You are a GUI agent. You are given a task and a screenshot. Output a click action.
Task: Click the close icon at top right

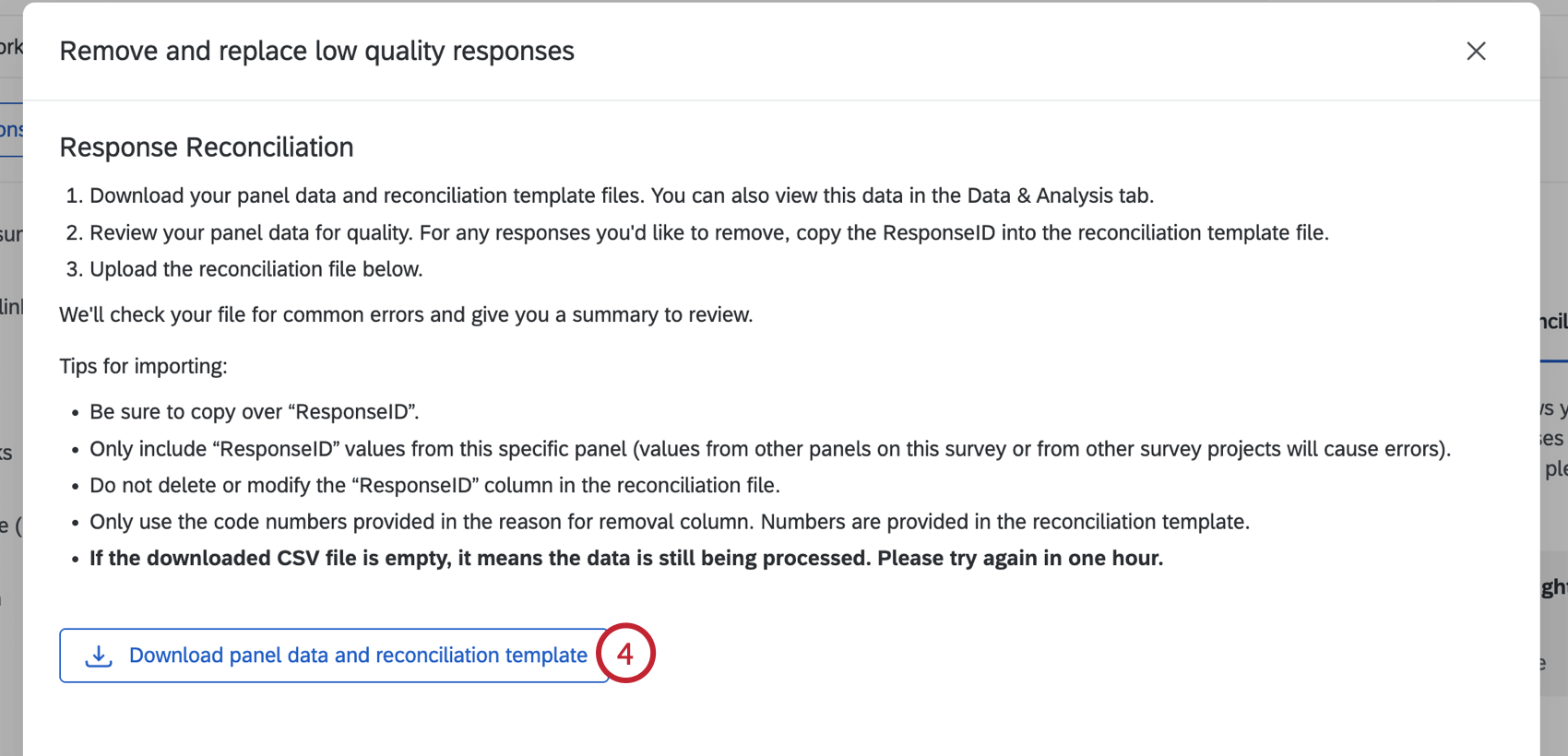point(1476,52)
